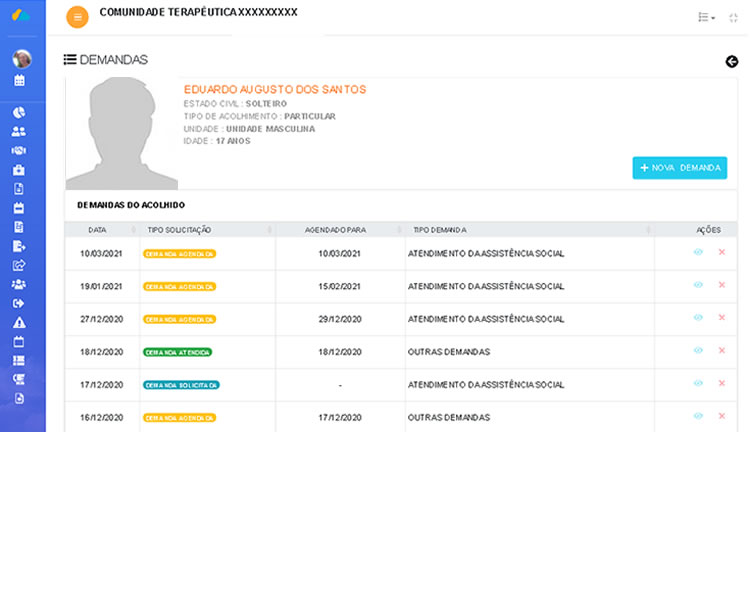Open the pie chart dashboard icon in sidebar
Viewport: 750px width, 600px height.
click(x=19, y=113)
